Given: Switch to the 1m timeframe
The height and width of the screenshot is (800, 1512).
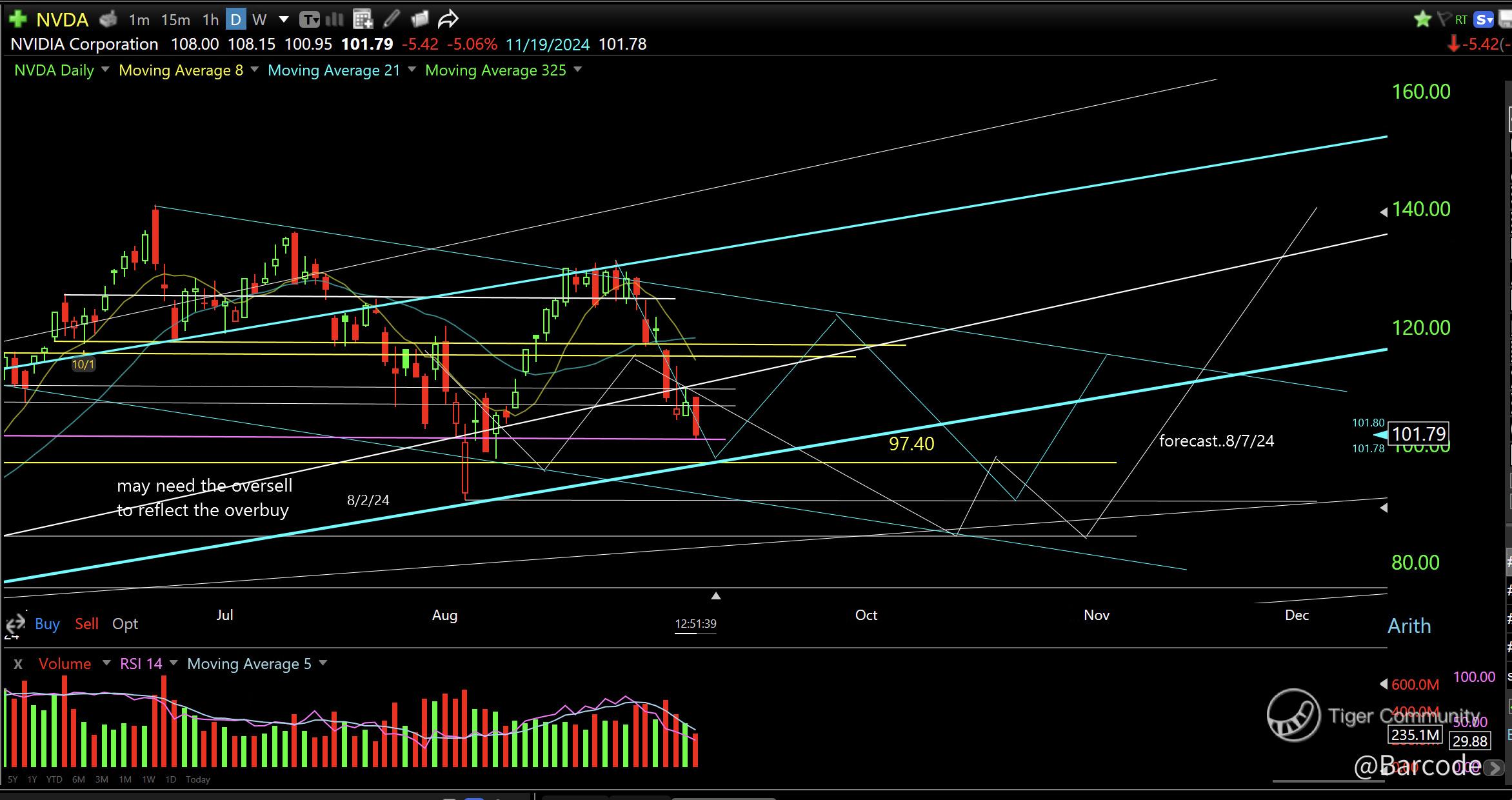Looking at the screenshot, I should click(x=139, y=20).
